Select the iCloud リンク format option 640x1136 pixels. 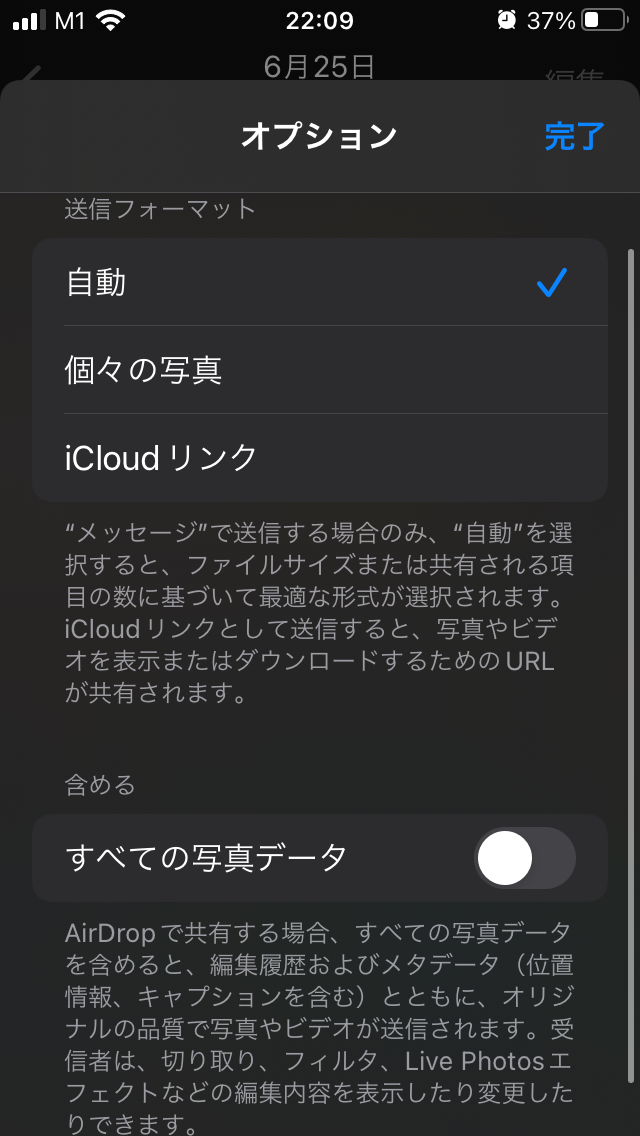(162, 458)
